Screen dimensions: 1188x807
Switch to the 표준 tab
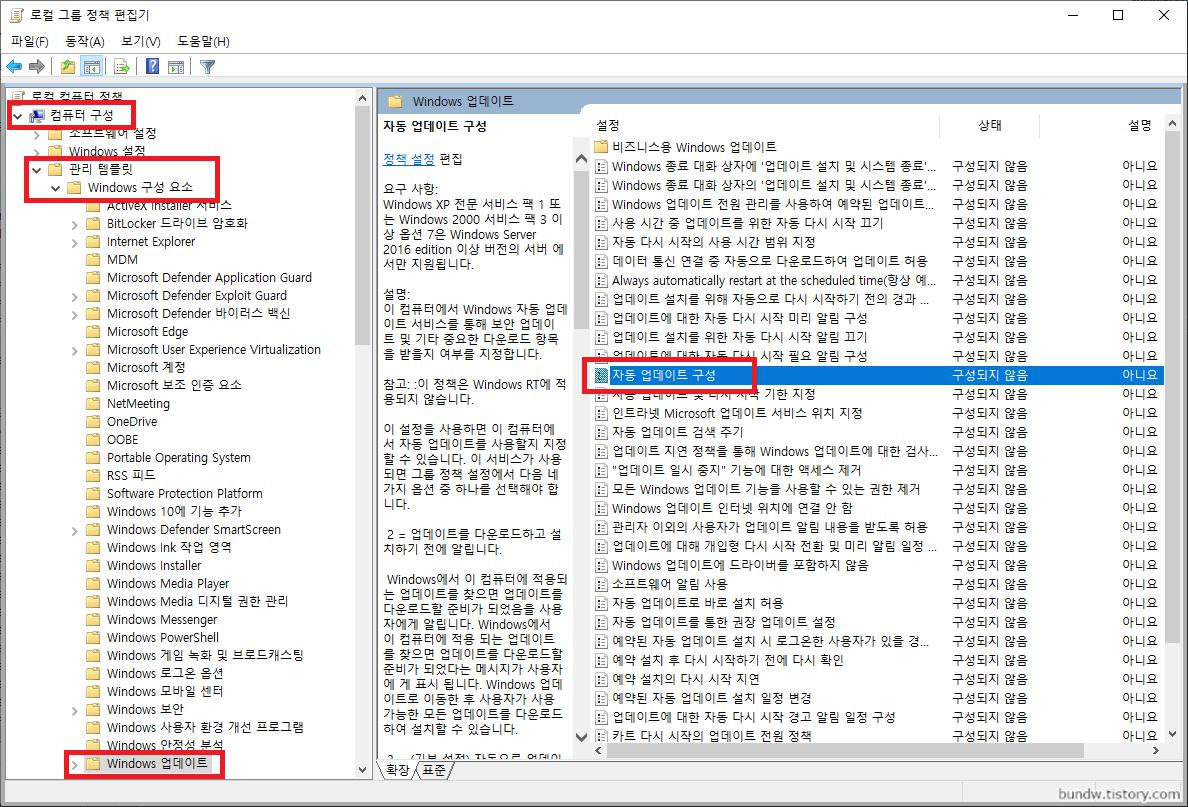click(x=434, y=770)
